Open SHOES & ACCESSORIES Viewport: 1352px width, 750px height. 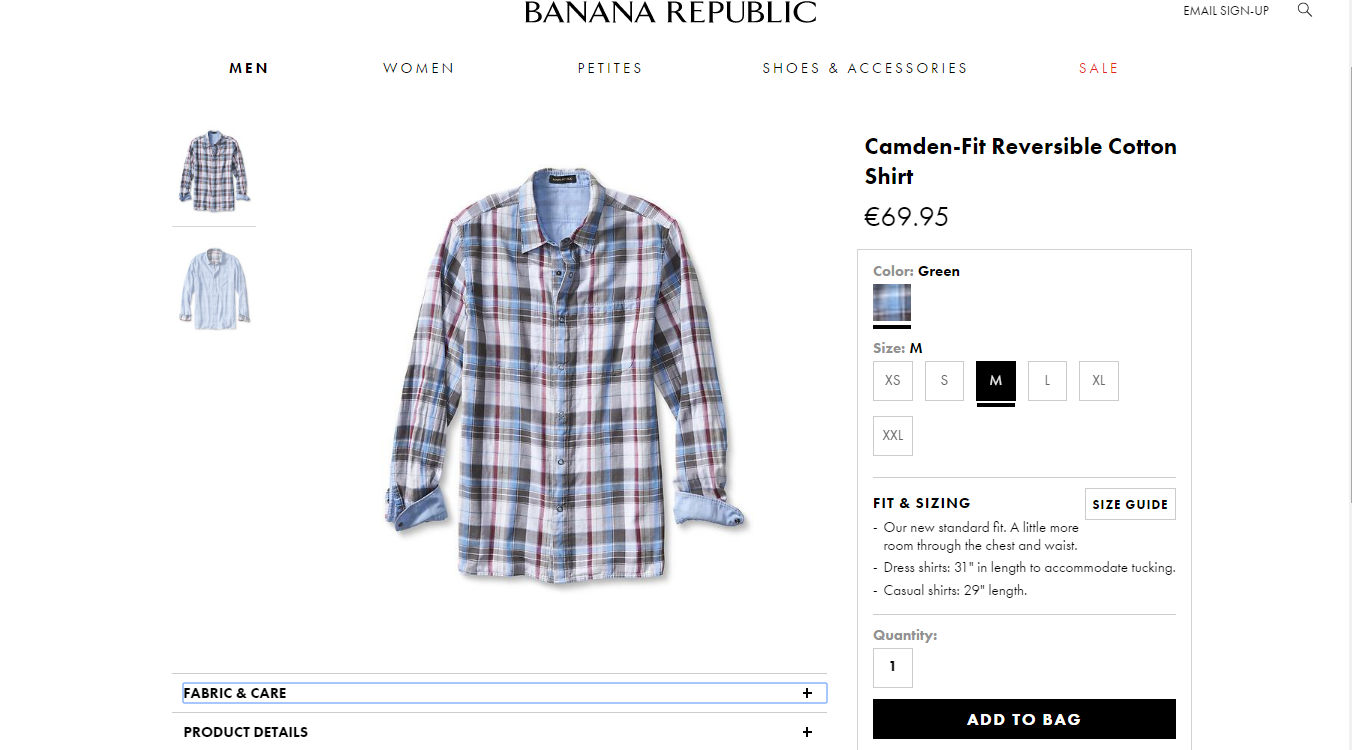(864, 68)
